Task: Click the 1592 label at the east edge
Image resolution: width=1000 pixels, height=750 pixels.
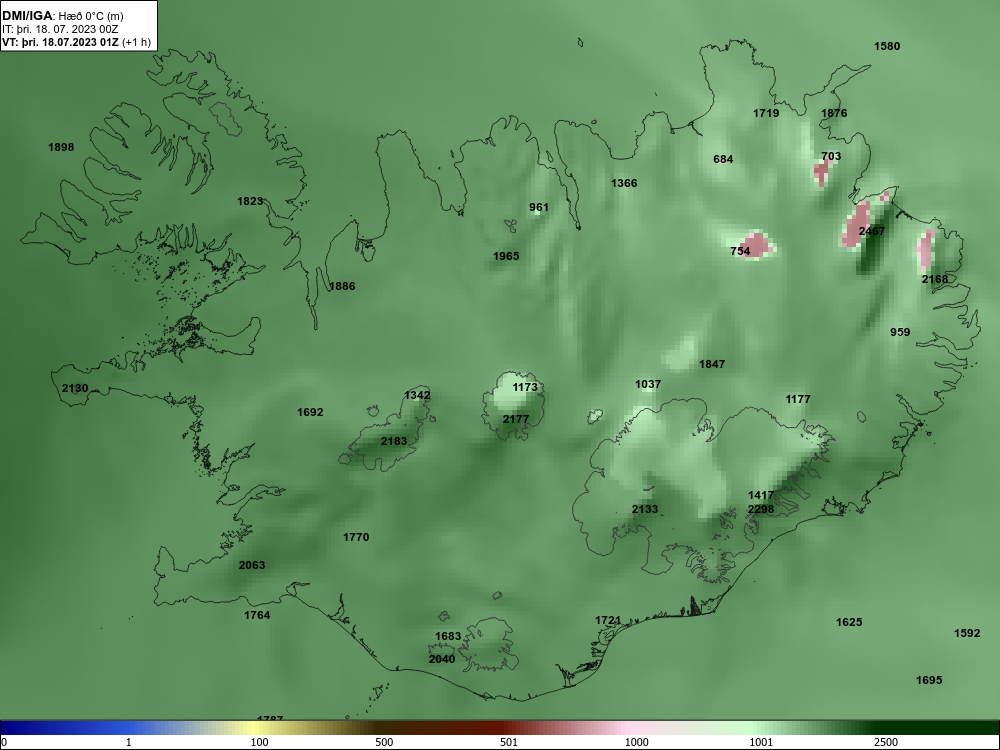Action: (967, 633)
